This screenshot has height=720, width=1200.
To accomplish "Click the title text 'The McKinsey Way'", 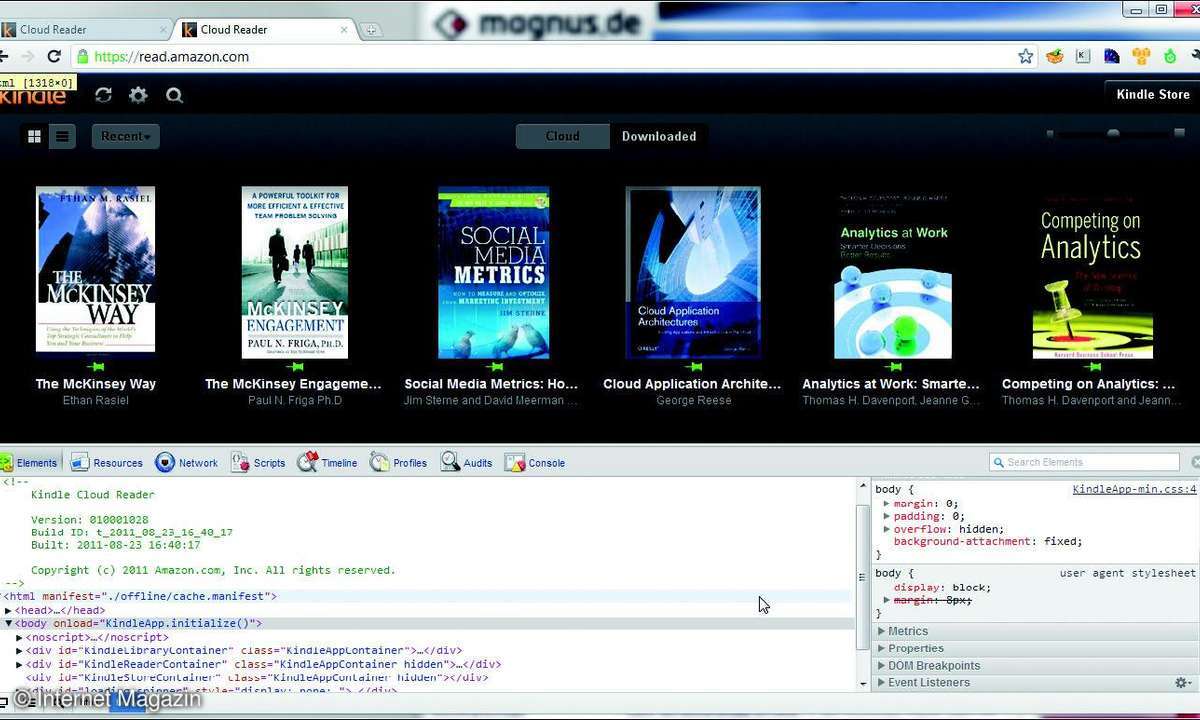I will click(96, 384).
